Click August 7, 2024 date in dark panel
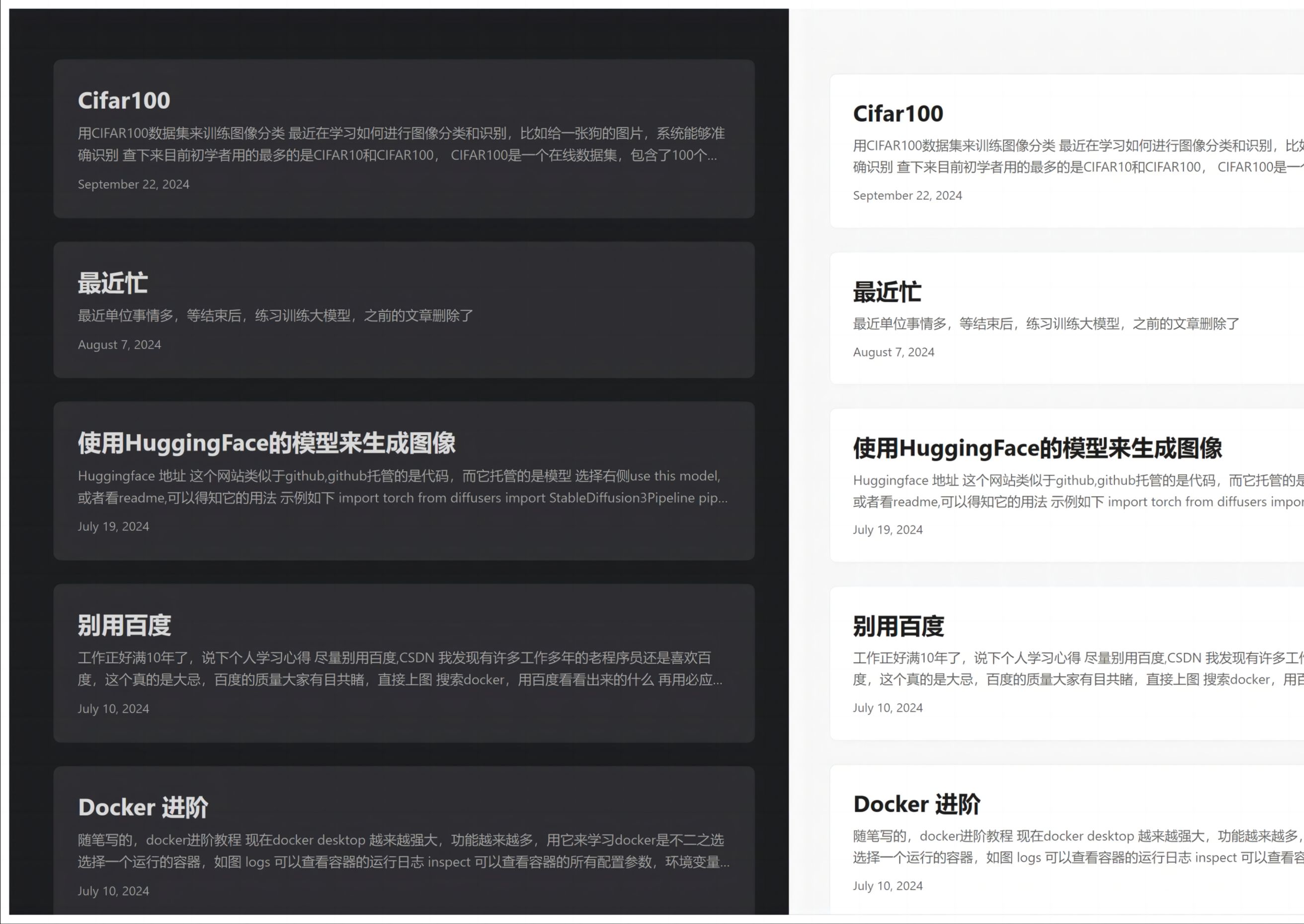This screenshot has width=1304, height=924. pyautogui.click(x=119, y=345)
